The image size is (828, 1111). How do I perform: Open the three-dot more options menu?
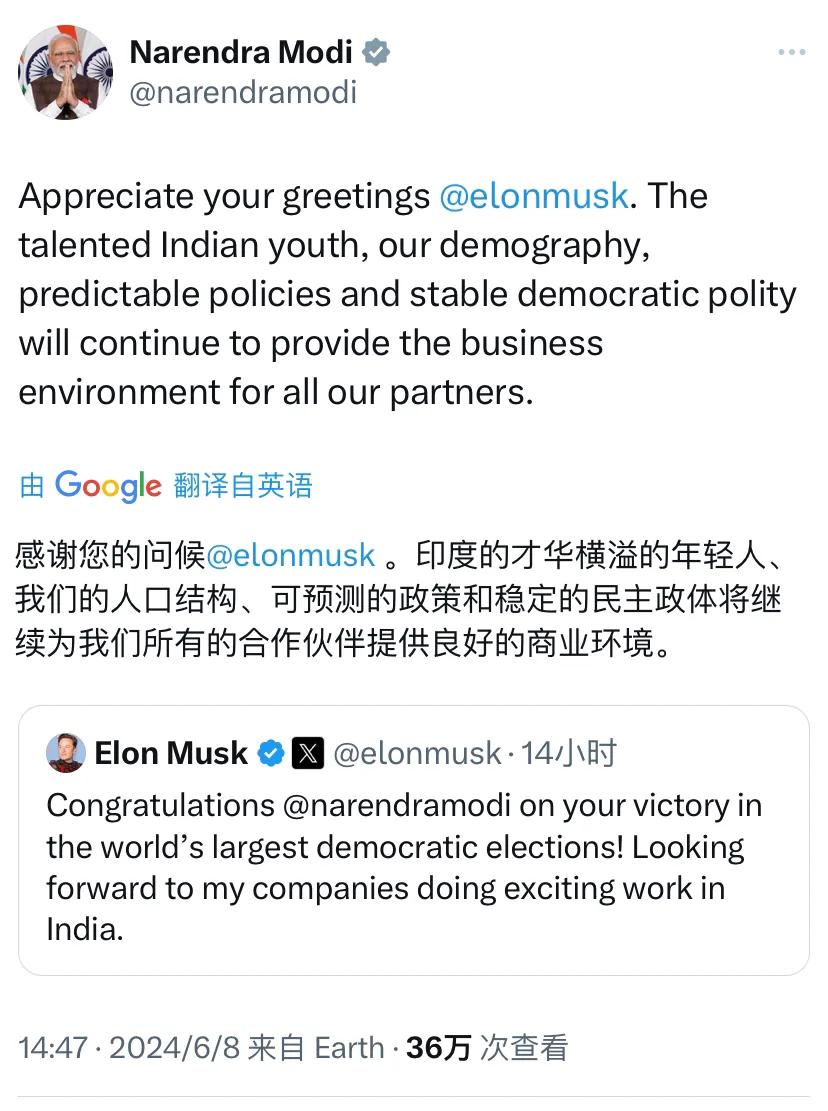(791, 53)
